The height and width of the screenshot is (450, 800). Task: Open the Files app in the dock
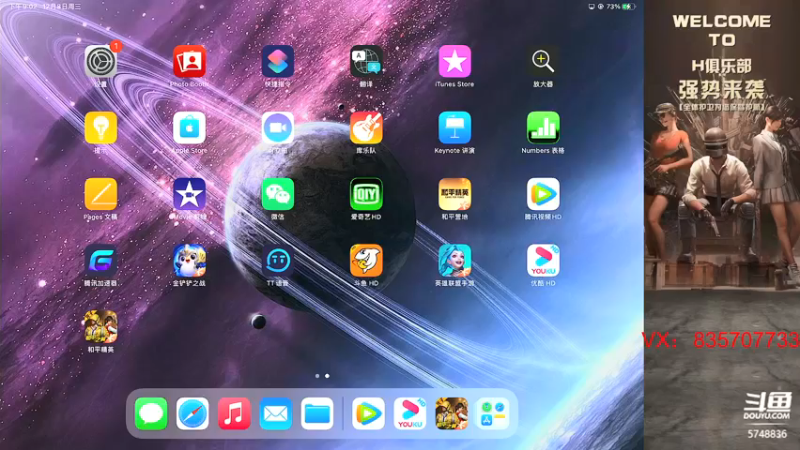tap(317, 413)
